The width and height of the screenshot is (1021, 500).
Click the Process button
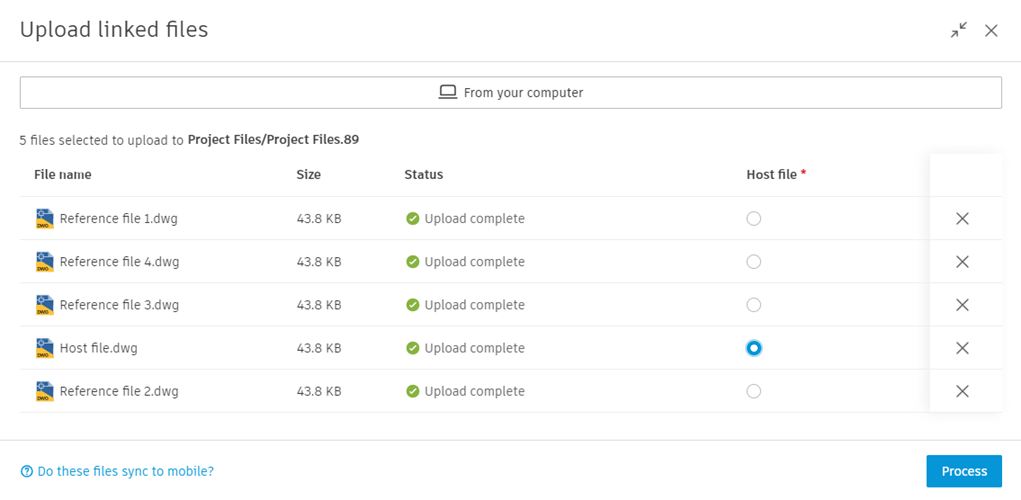(x=964, y=471)
